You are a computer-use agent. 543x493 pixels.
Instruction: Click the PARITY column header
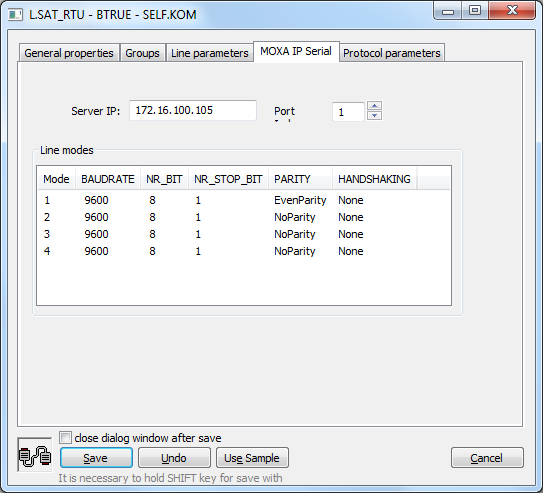point(300,179)
